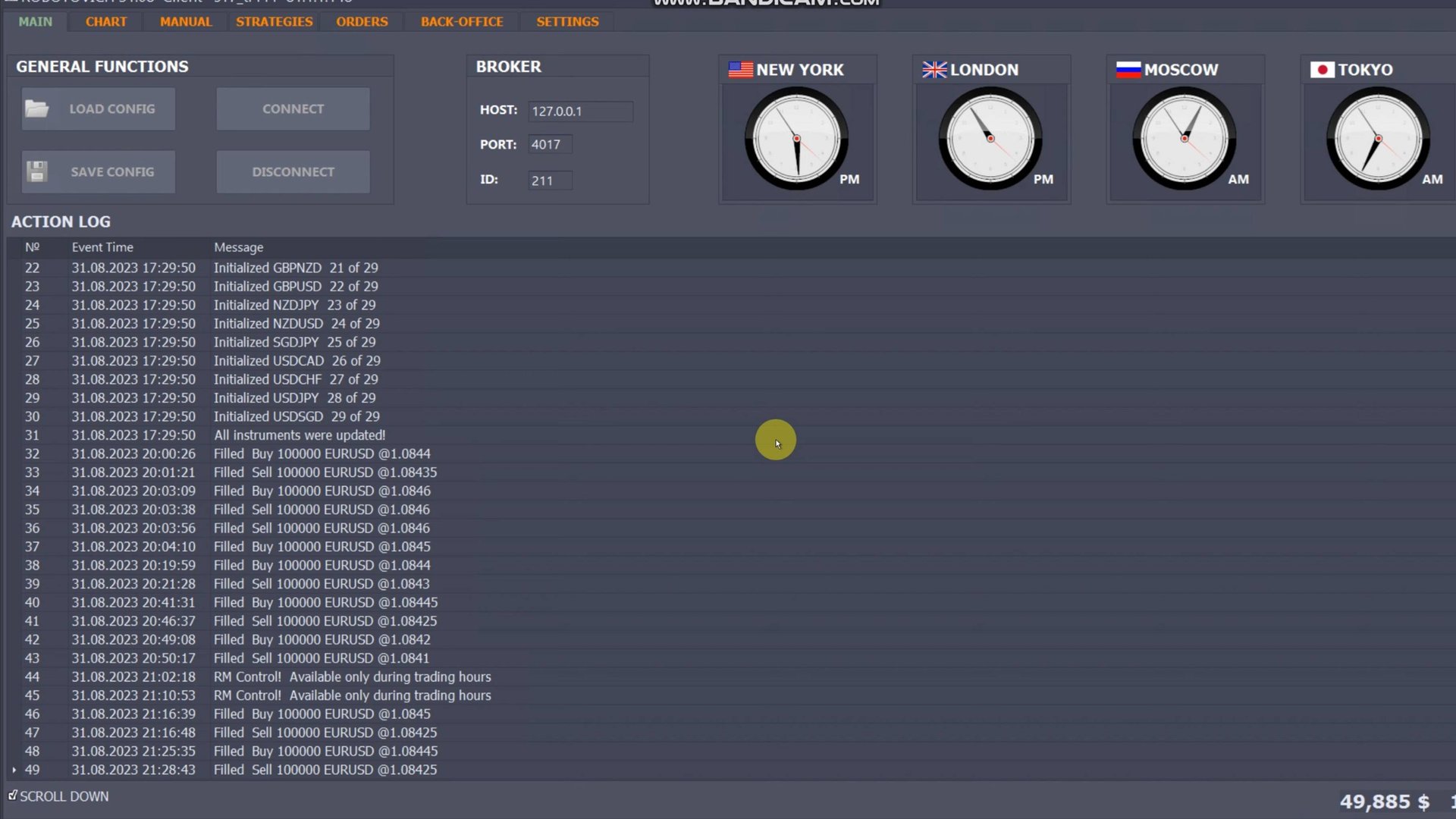Click the US flag next to New York
Screen dimensions: 1456x819
[x=740, y=70]
